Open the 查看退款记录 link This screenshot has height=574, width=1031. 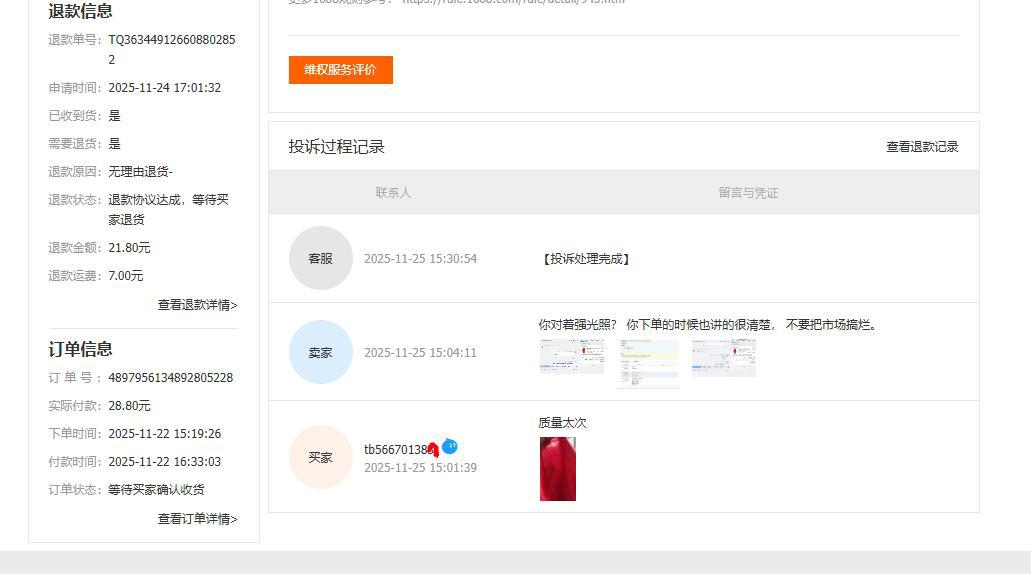(x=922, y=147)
